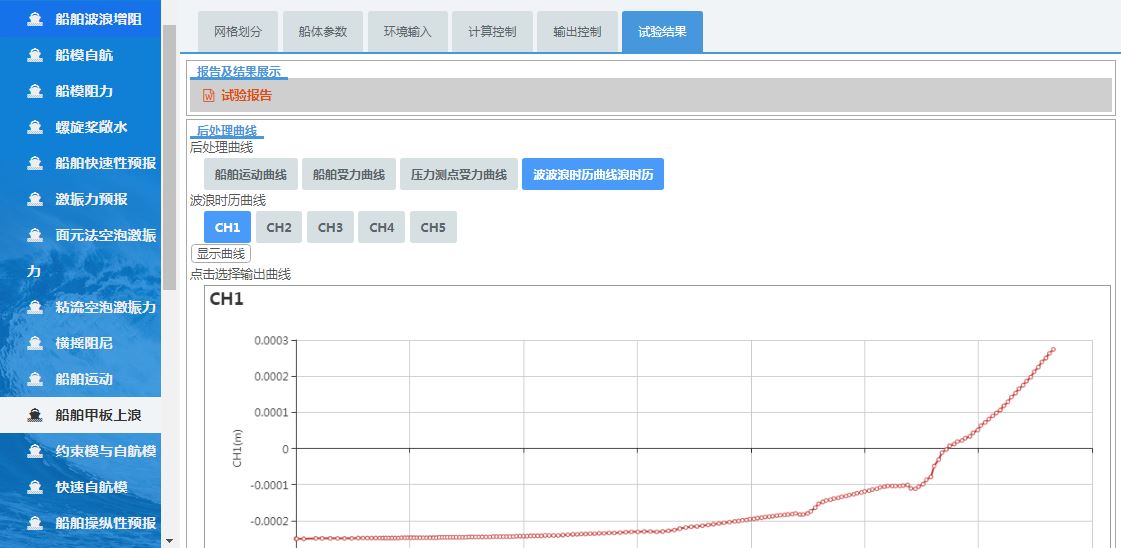Click ship icon beside 螺旋桨敞水

(35, 127)
